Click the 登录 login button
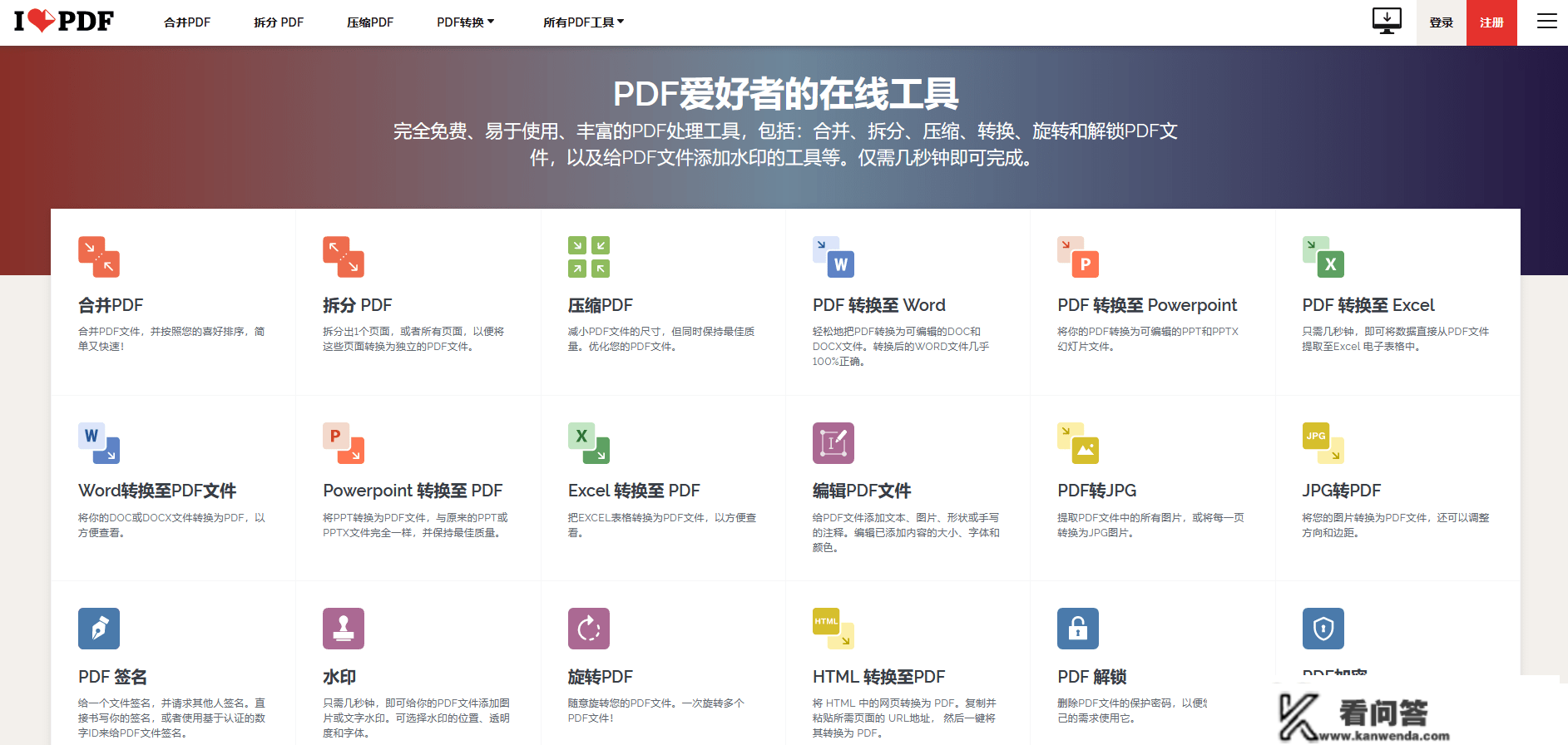 pos(1442,22)
